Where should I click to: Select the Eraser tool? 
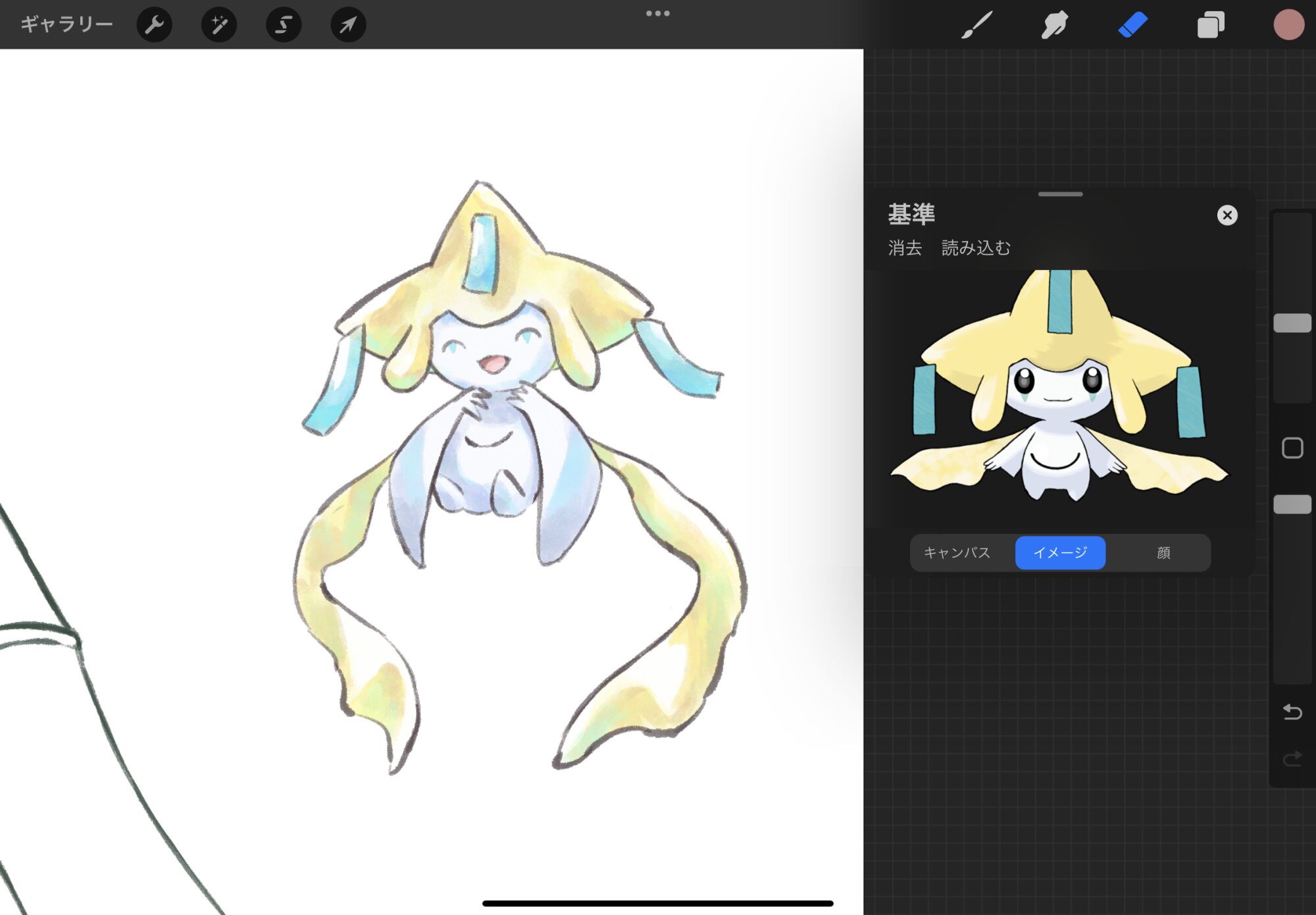pyautogui.click(x=1132, y=25)
